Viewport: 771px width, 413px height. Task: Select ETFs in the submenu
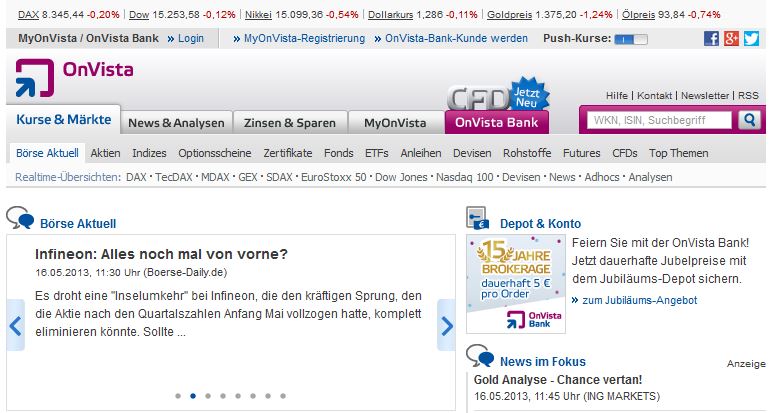pos(377,153)
